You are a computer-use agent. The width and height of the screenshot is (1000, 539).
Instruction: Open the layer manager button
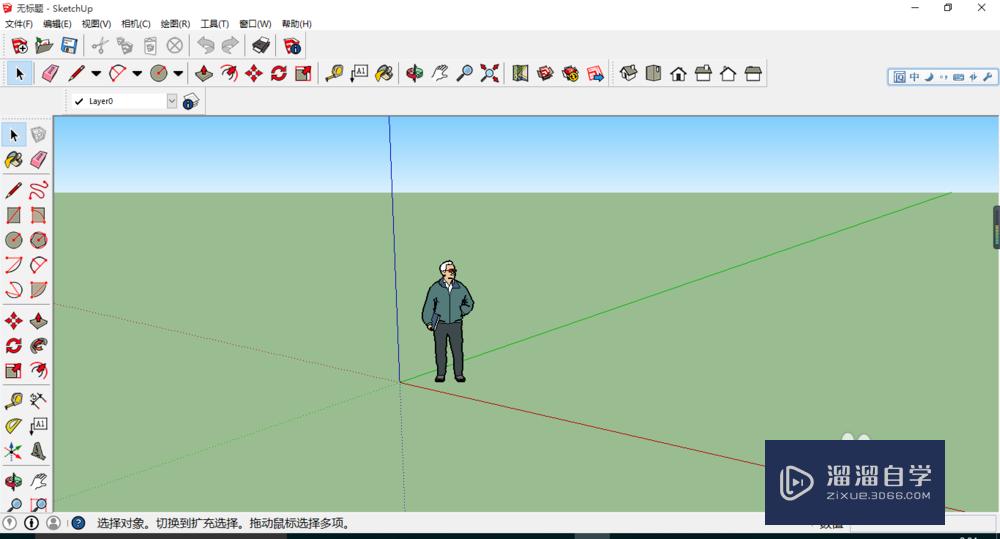(x=191, y=101)
